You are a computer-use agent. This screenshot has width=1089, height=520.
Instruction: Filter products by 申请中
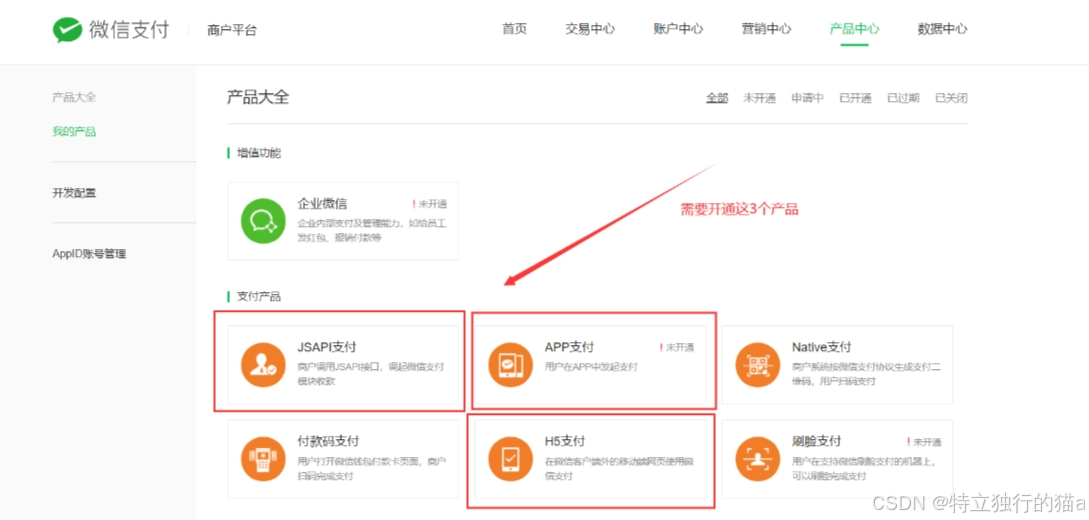pos(807,98)
